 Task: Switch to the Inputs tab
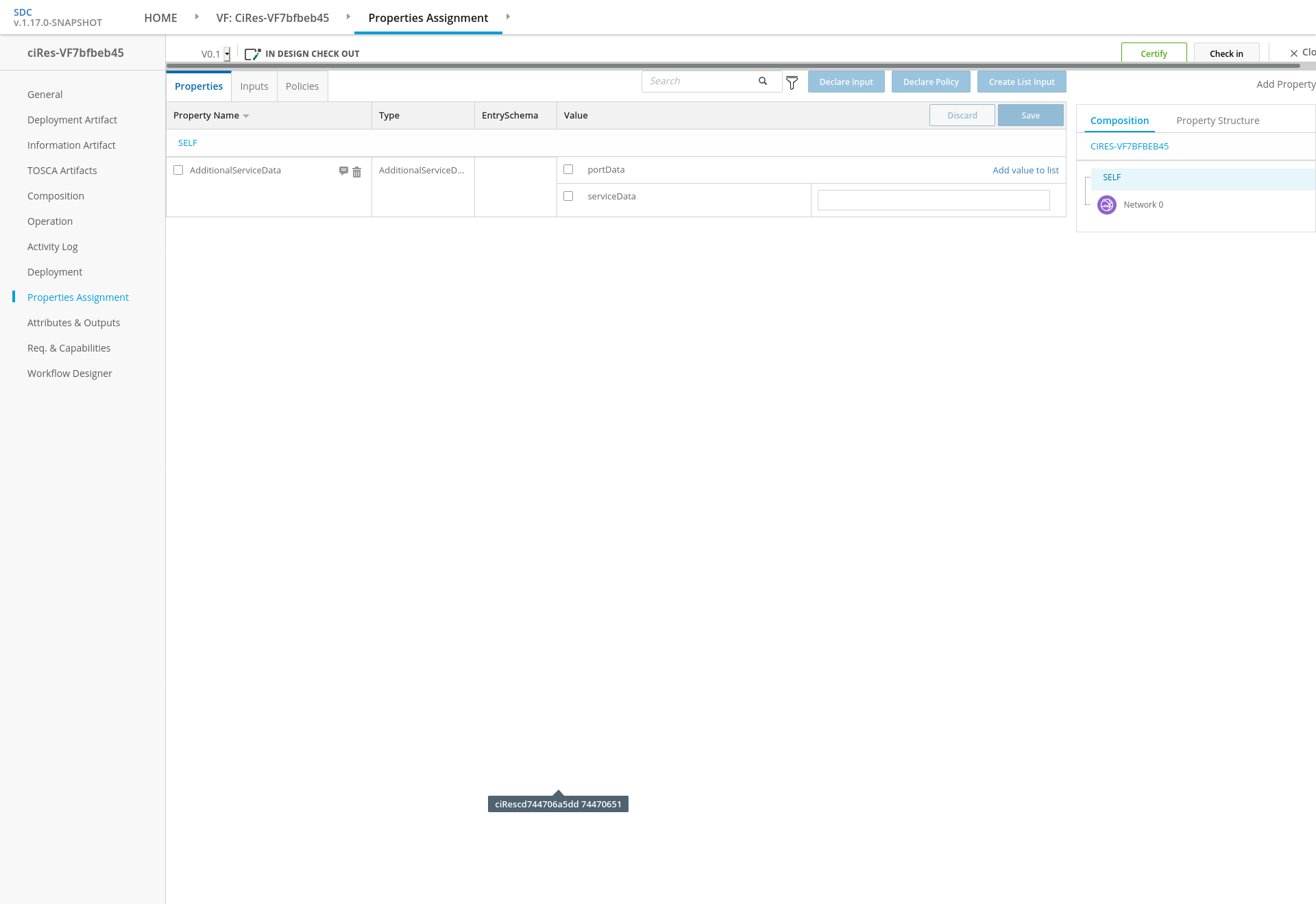point(254,86)
